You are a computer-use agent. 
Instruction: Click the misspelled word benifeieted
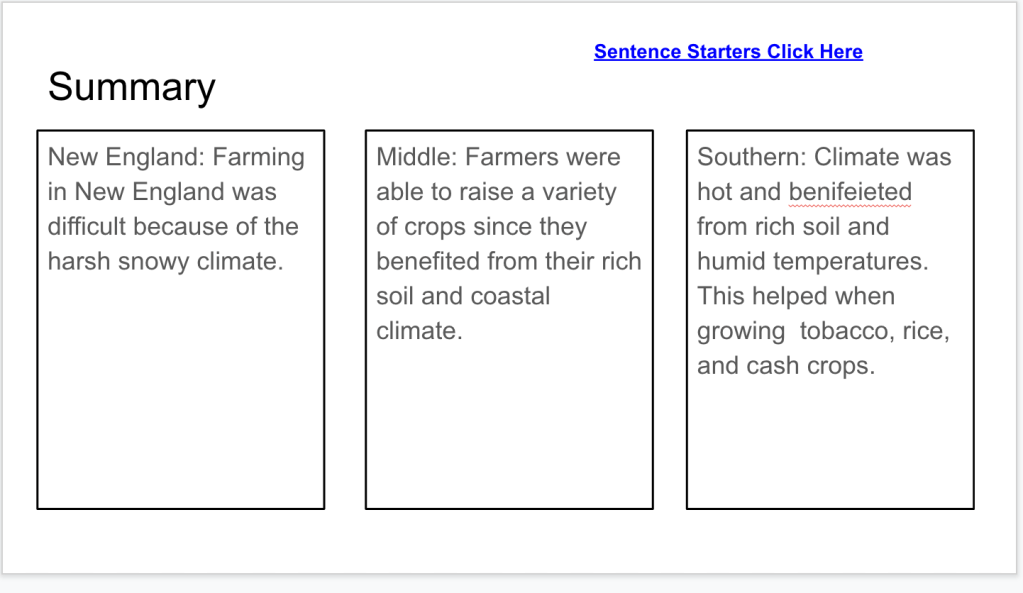(x=850, y=192)
